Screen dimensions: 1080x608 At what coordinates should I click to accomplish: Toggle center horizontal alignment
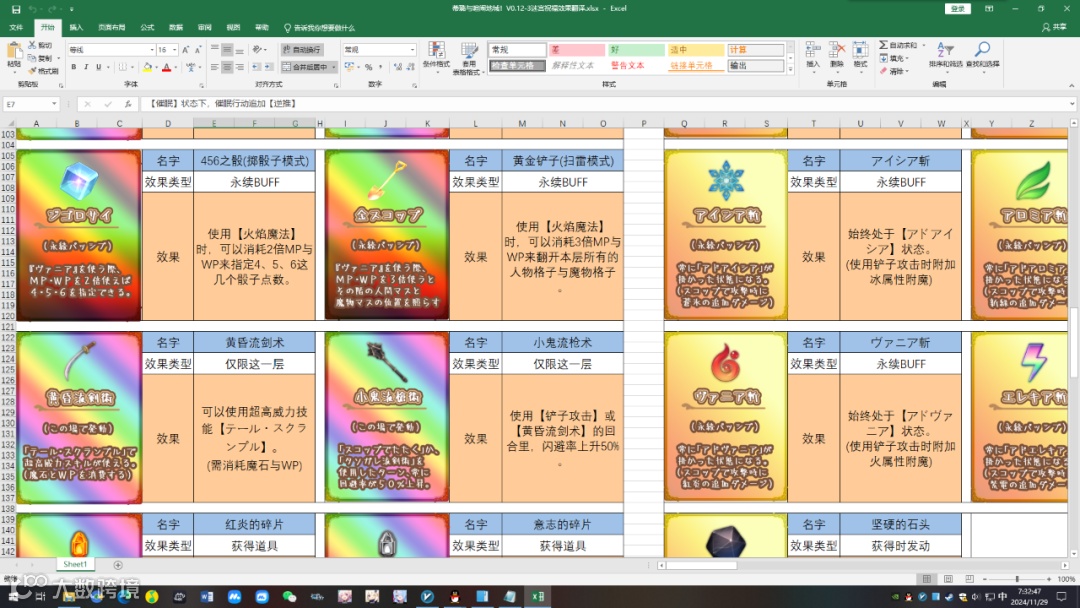tap(227, 67)
